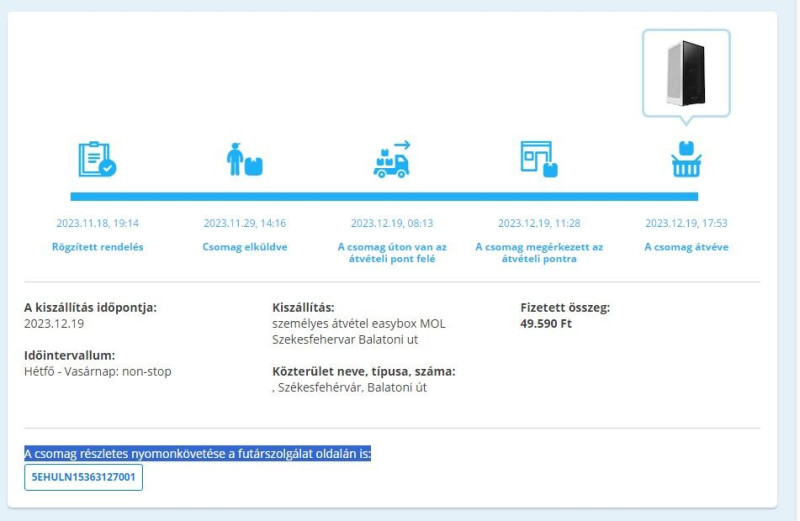The width and height of the screenshot is (800, 521).
Task: Click the 'Időintervallum:' heading
Action: click(69, 355)
